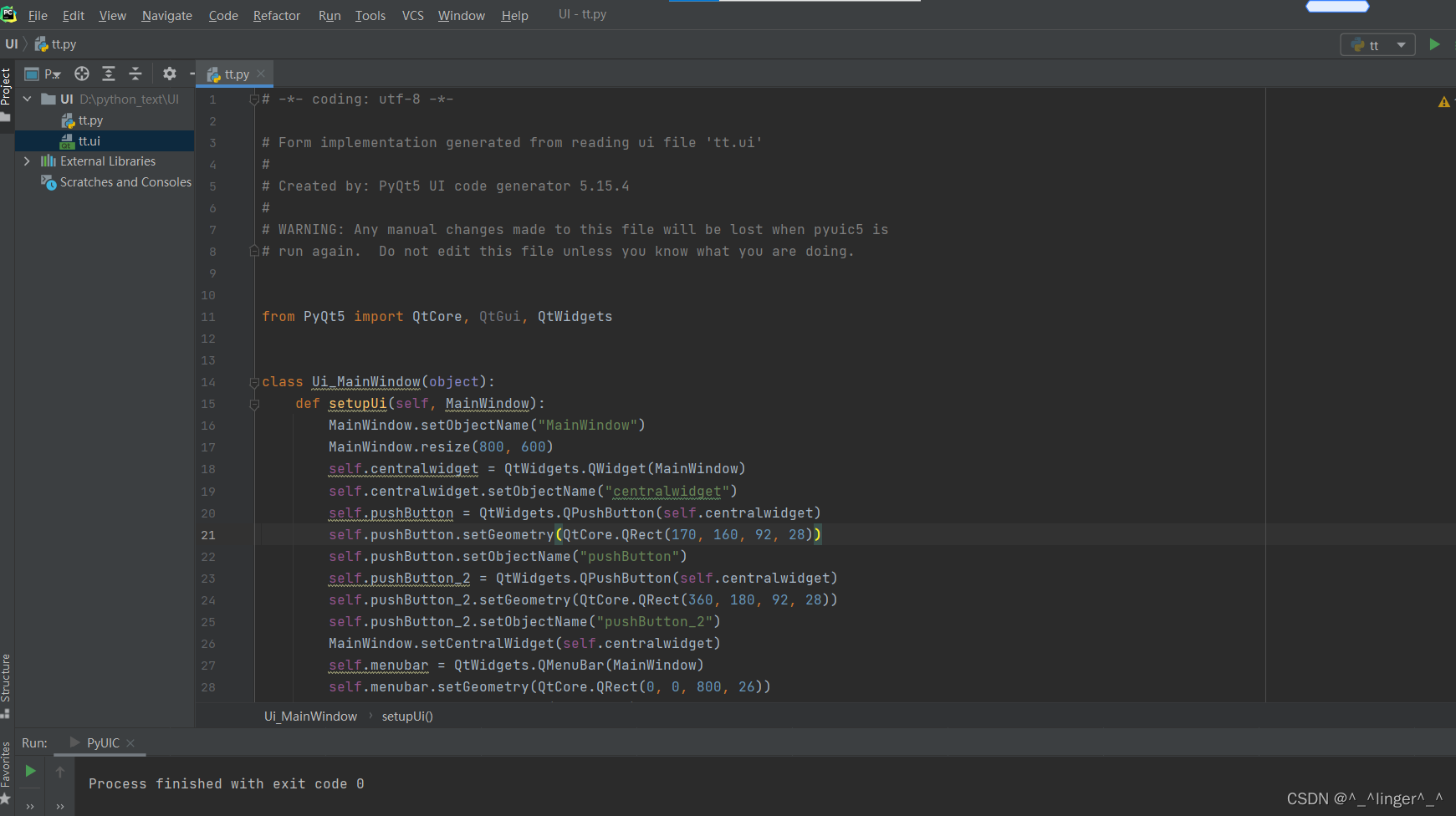Rerun PyUIC using the green run icon

click(30, 771)
